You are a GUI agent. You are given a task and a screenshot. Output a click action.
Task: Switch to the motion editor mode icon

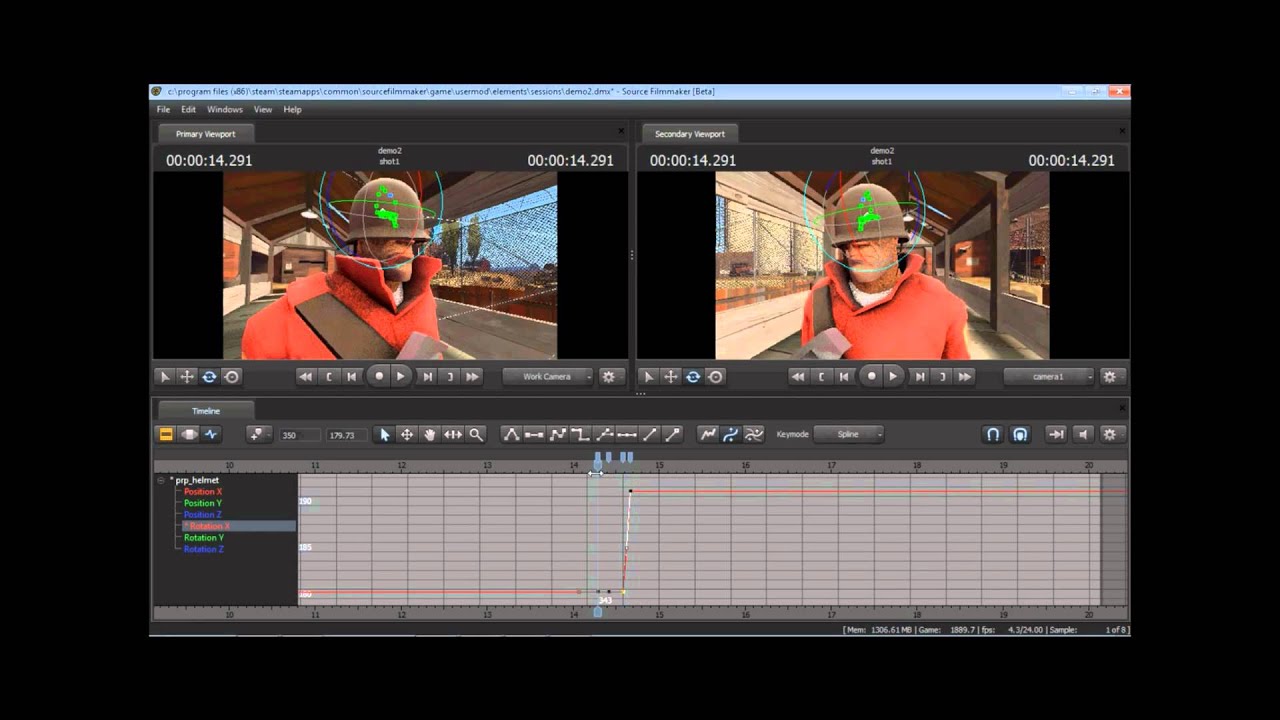pos(188,434)
